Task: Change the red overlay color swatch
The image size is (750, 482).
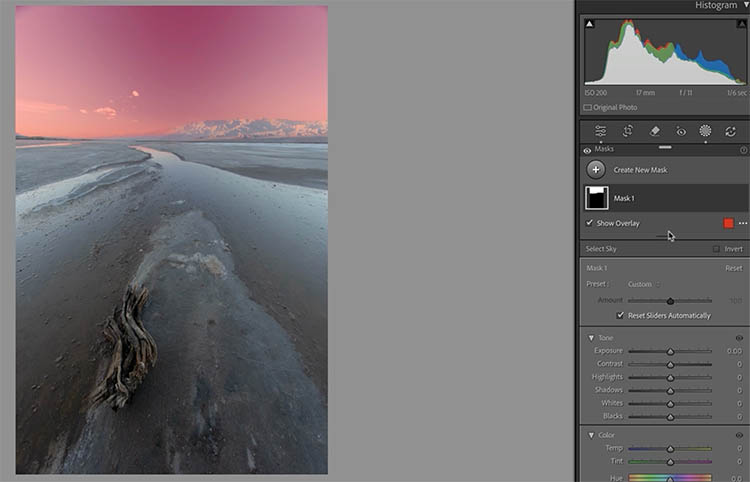Action: tap(728, 223)
